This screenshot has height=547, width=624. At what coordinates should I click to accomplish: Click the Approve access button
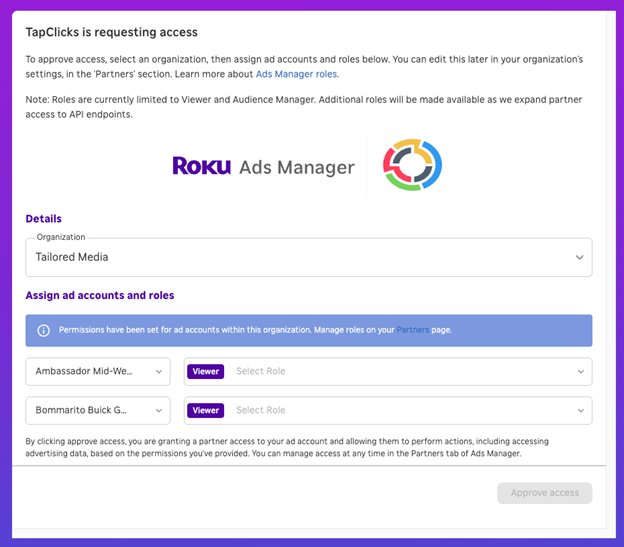click(x=544, y=493)
